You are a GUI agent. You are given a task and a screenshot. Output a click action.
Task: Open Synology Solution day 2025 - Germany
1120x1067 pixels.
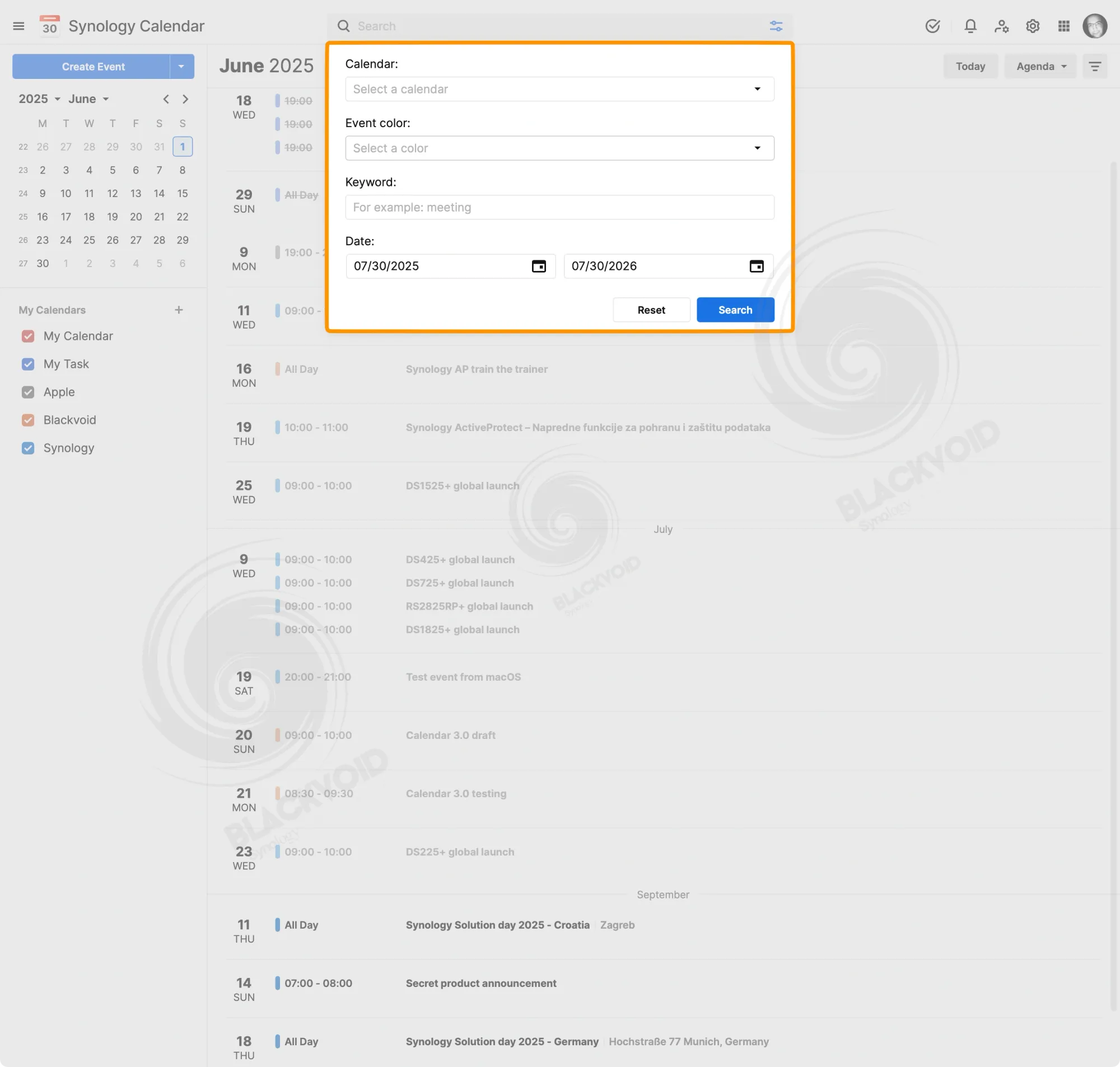coord(502,1042)
